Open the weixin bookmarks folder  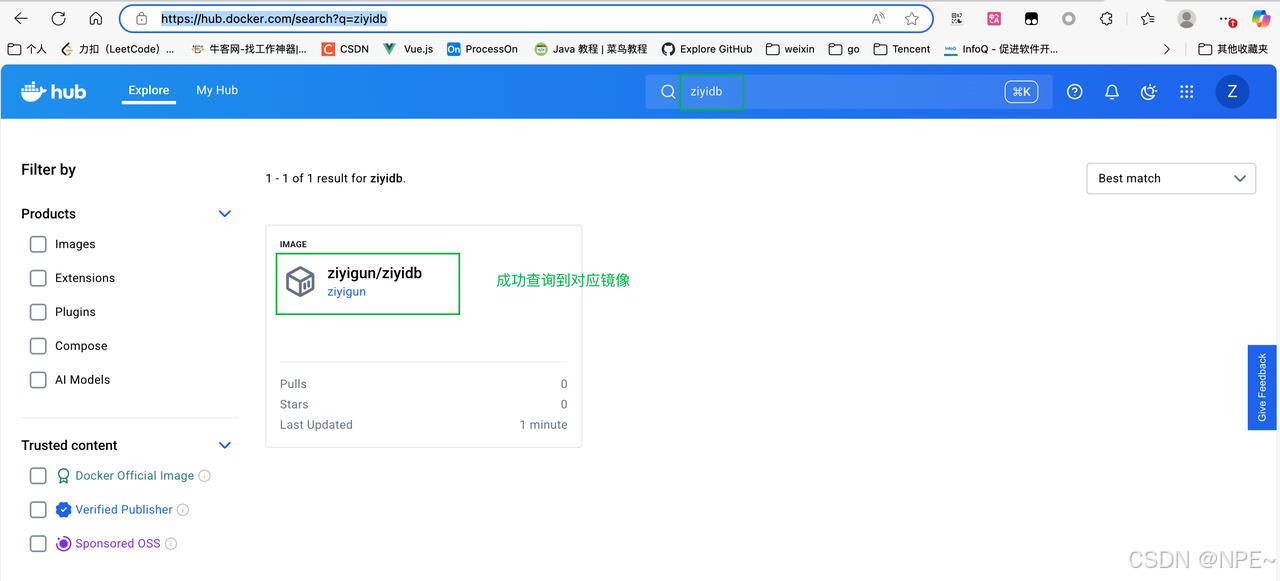(x=790, y=49)
